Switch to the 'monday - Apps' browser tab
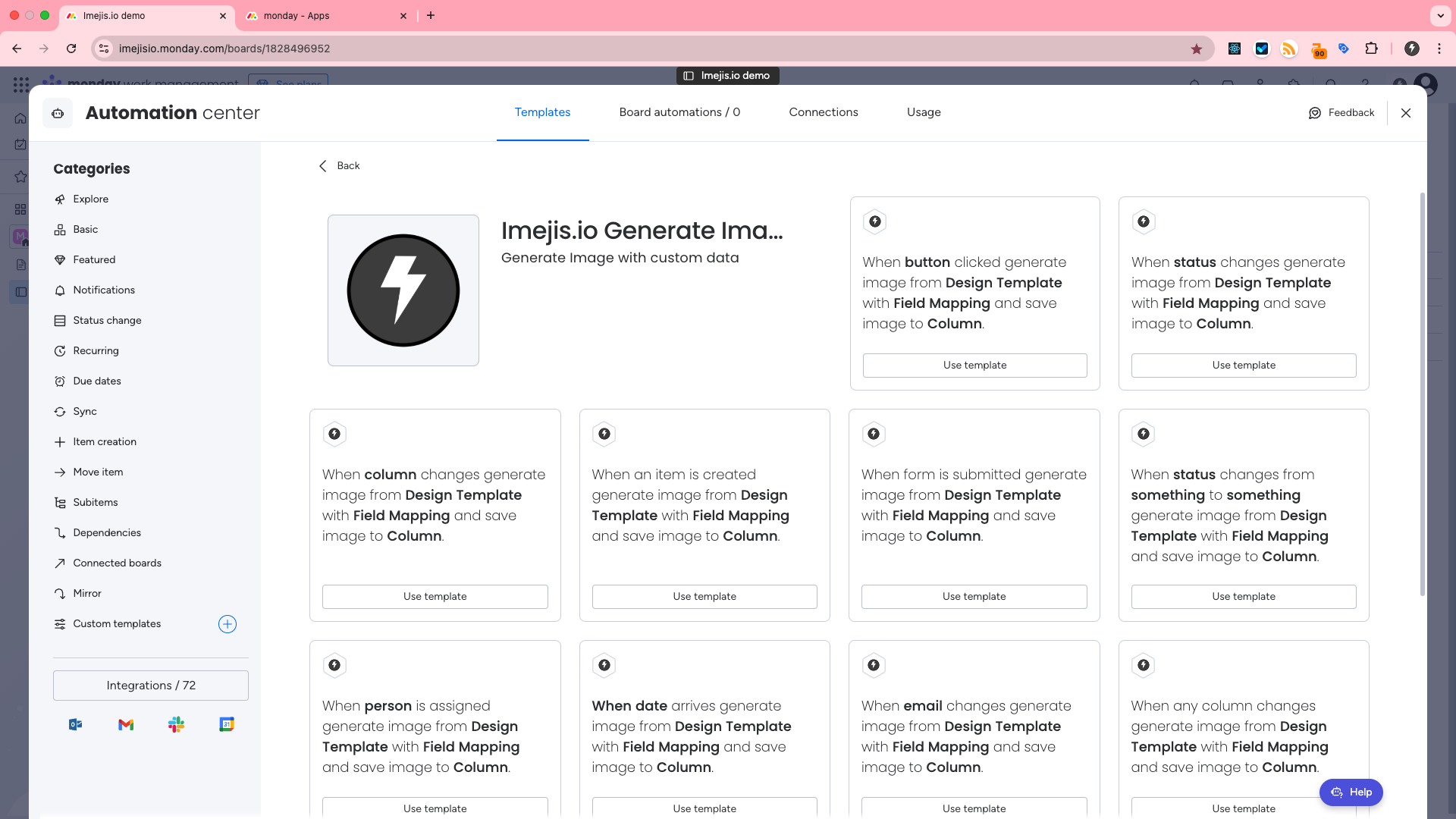The width and height of the screenshot is (1456, 819). pos(328,16)
